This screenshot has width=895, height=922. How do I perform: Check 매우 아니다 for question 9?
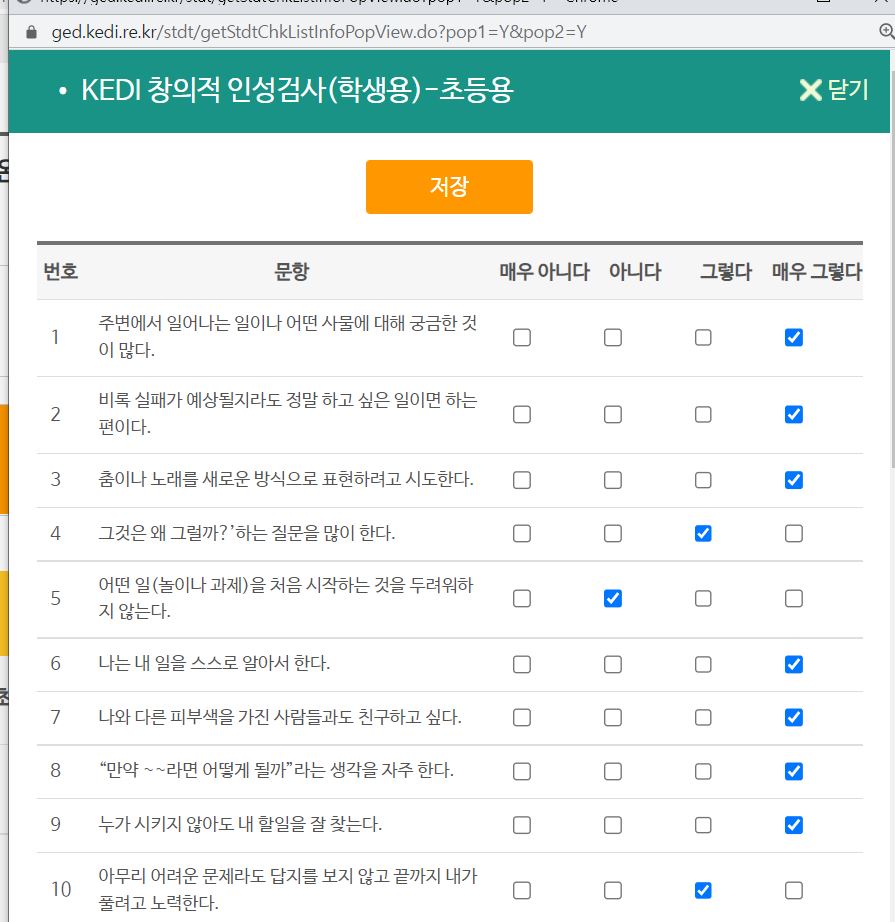click(522, 825)
